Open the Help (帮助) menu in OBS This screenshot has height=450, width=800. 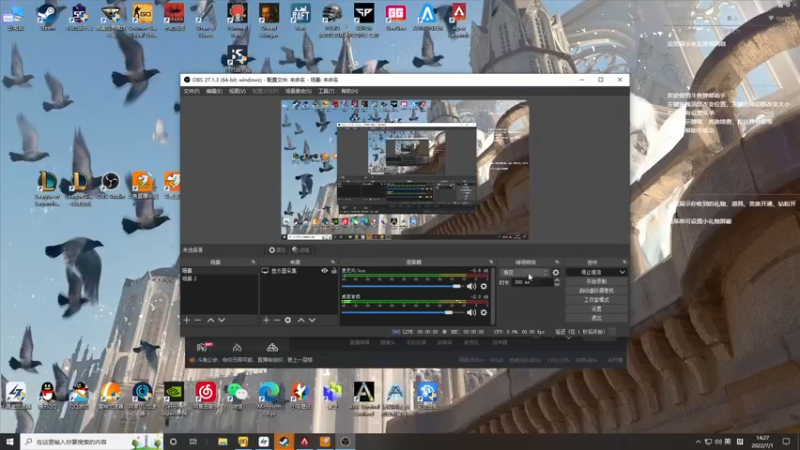point(349,91)
